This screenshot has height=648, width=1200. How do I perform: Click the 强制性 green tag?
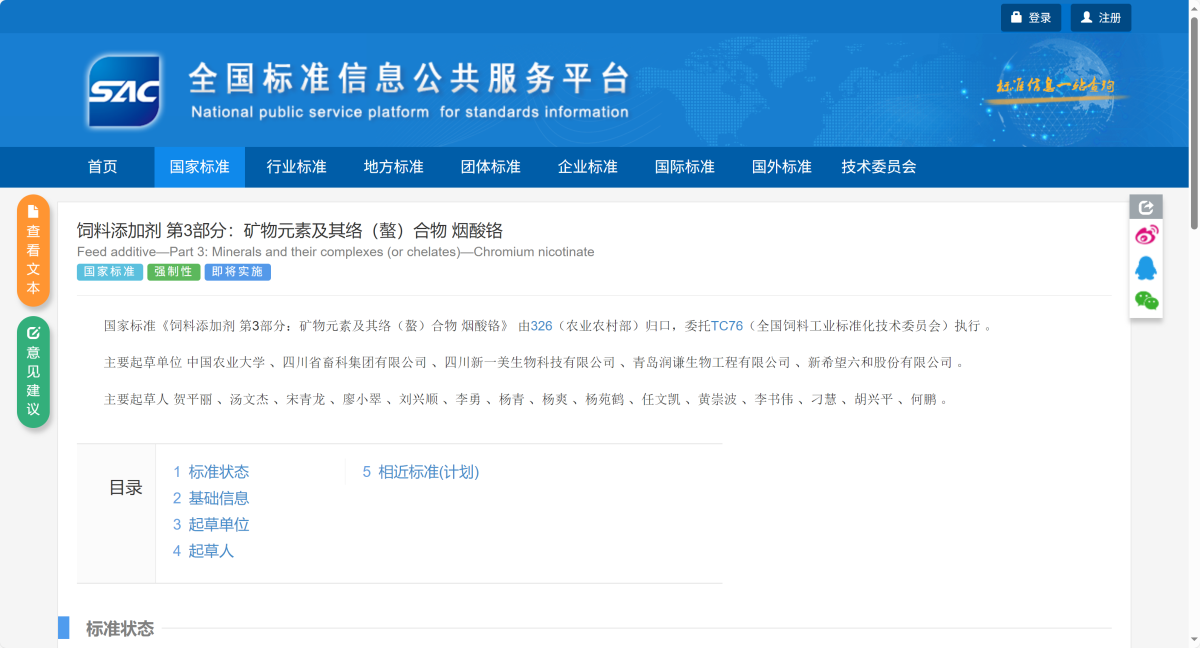point(174,272)
